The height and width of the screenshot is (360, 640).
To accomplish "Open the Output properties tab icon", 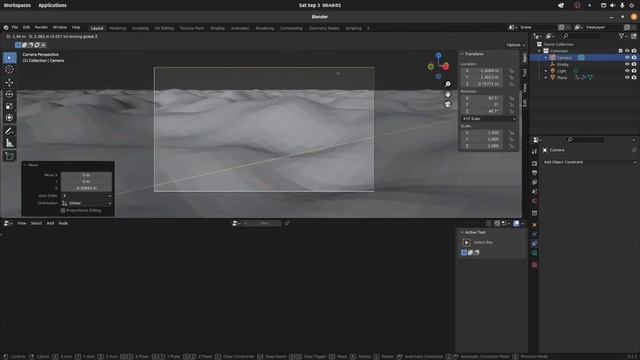I will click(534, 173).
